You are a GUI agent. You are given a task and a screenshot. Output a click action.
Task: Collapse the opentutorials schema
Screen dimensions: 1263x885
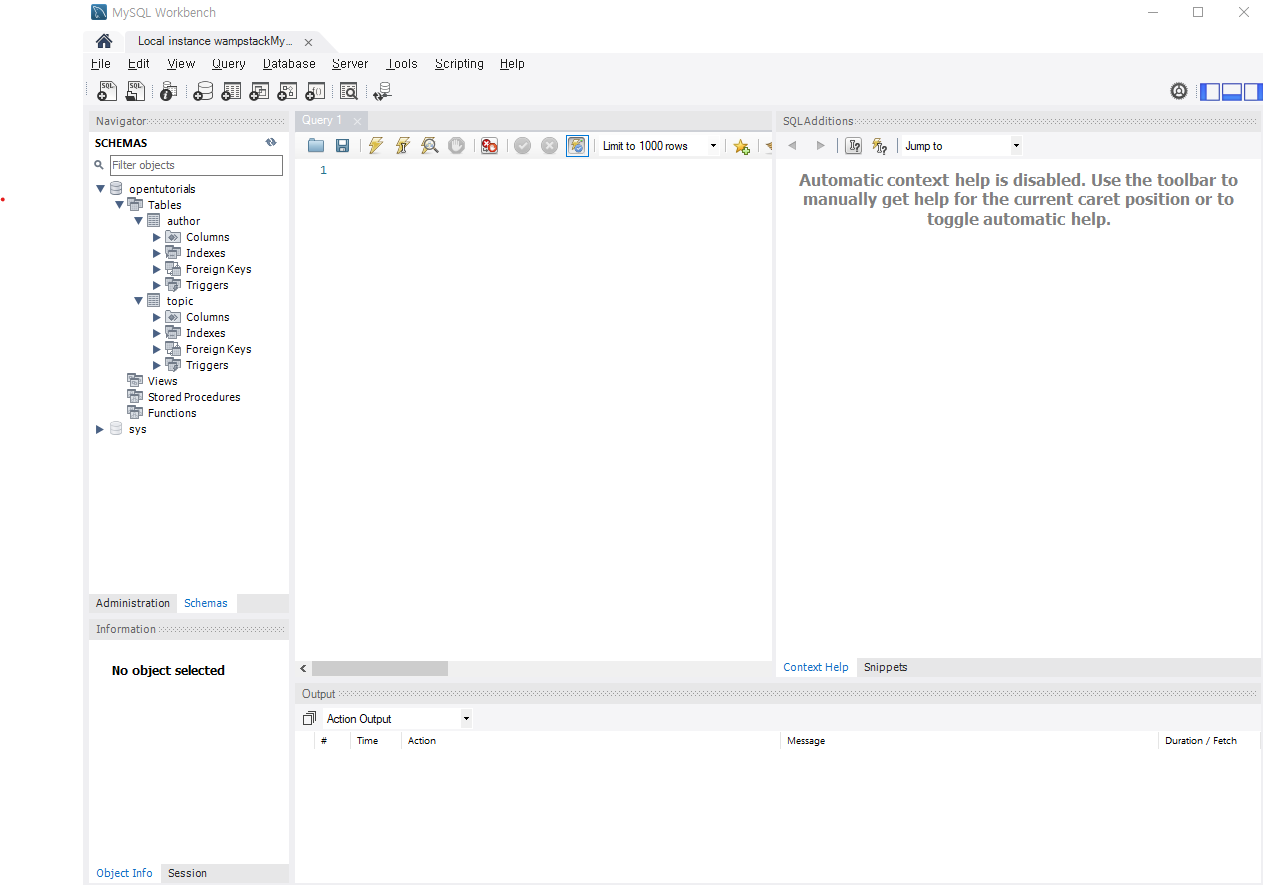pos(100,189)
